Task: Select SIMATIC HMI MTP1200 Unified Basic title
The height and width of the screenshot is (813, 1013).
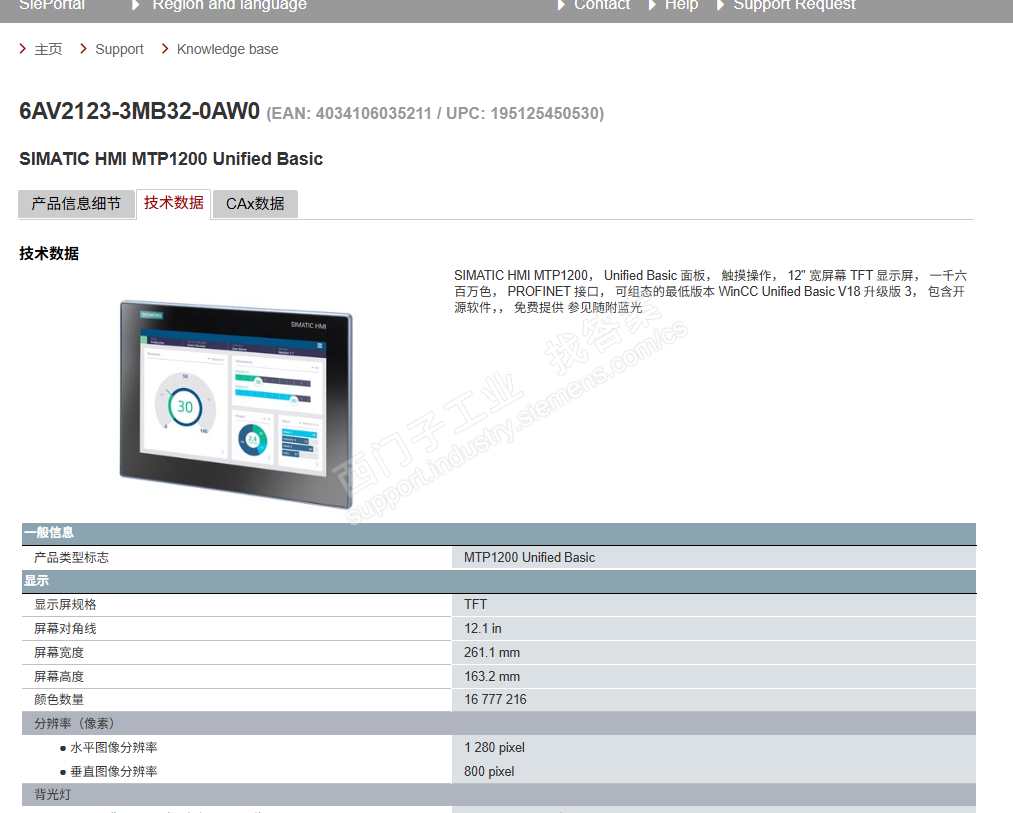Action: (171, 159)
